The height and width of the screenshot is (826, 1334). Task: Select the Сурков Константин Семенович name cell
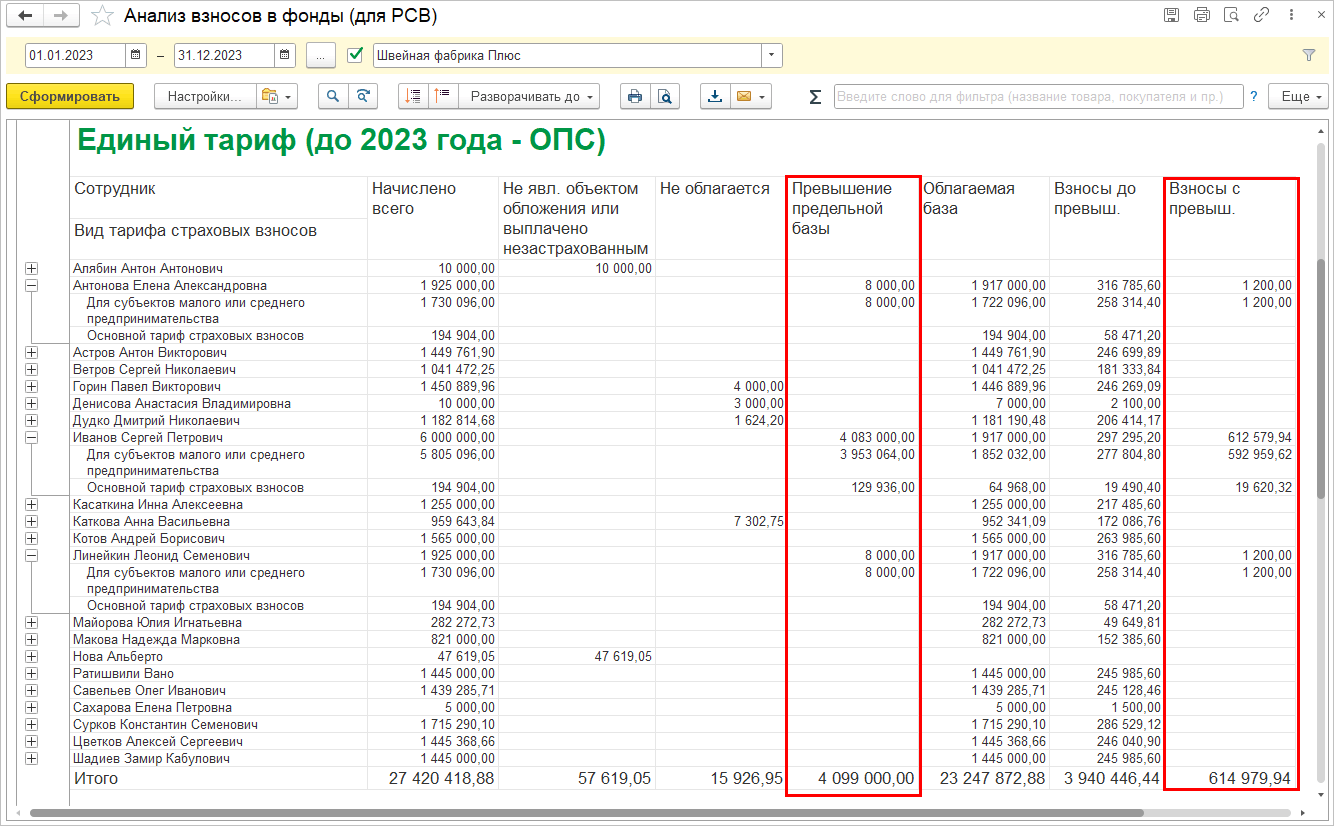(x=219, y=724)
